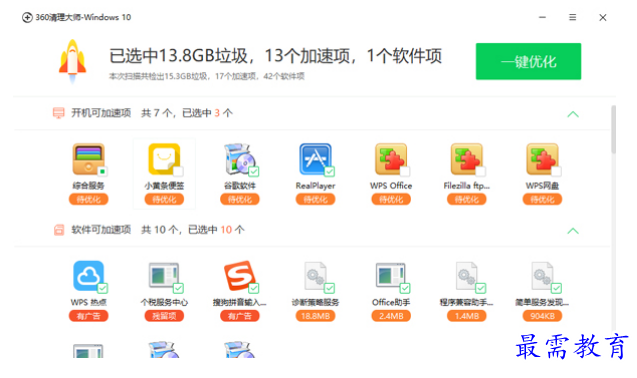
Task: Click the 诊断策略服务 name label
Action: coord(315,302)
